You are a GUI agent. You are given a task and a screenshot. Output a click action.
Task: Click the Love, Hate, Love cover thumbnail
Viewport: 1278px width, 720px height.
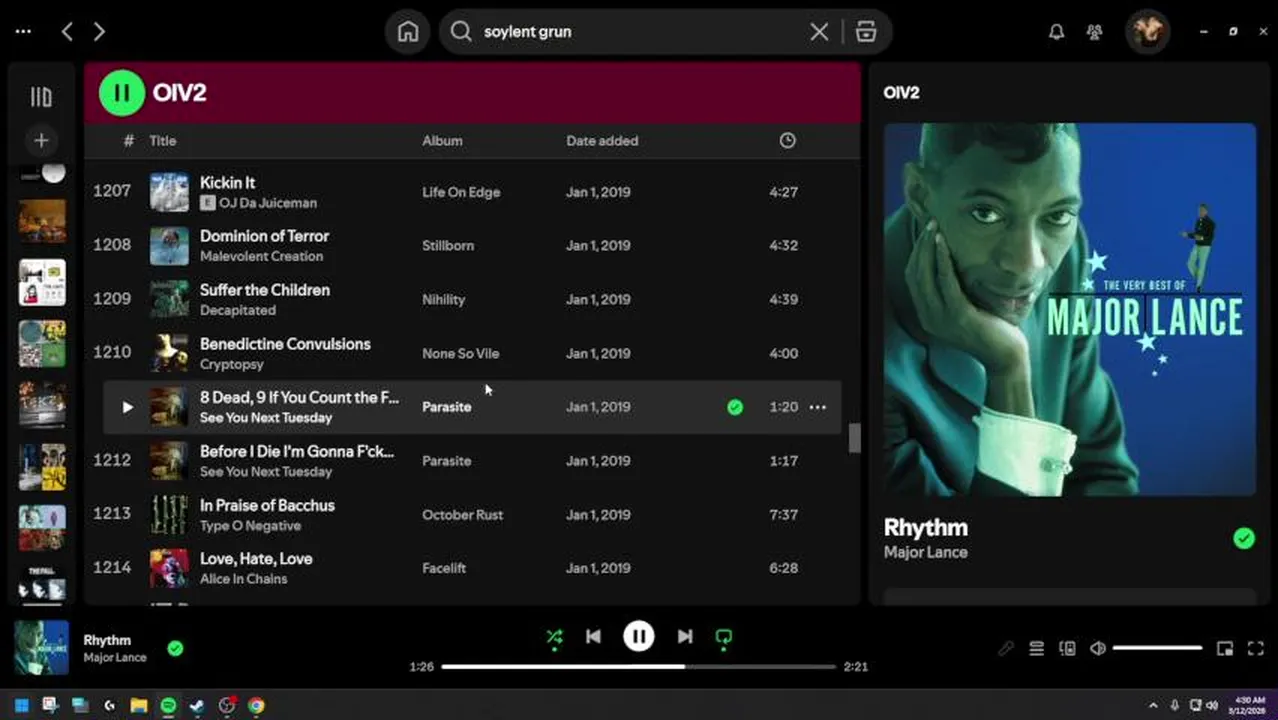click(169, 568)
